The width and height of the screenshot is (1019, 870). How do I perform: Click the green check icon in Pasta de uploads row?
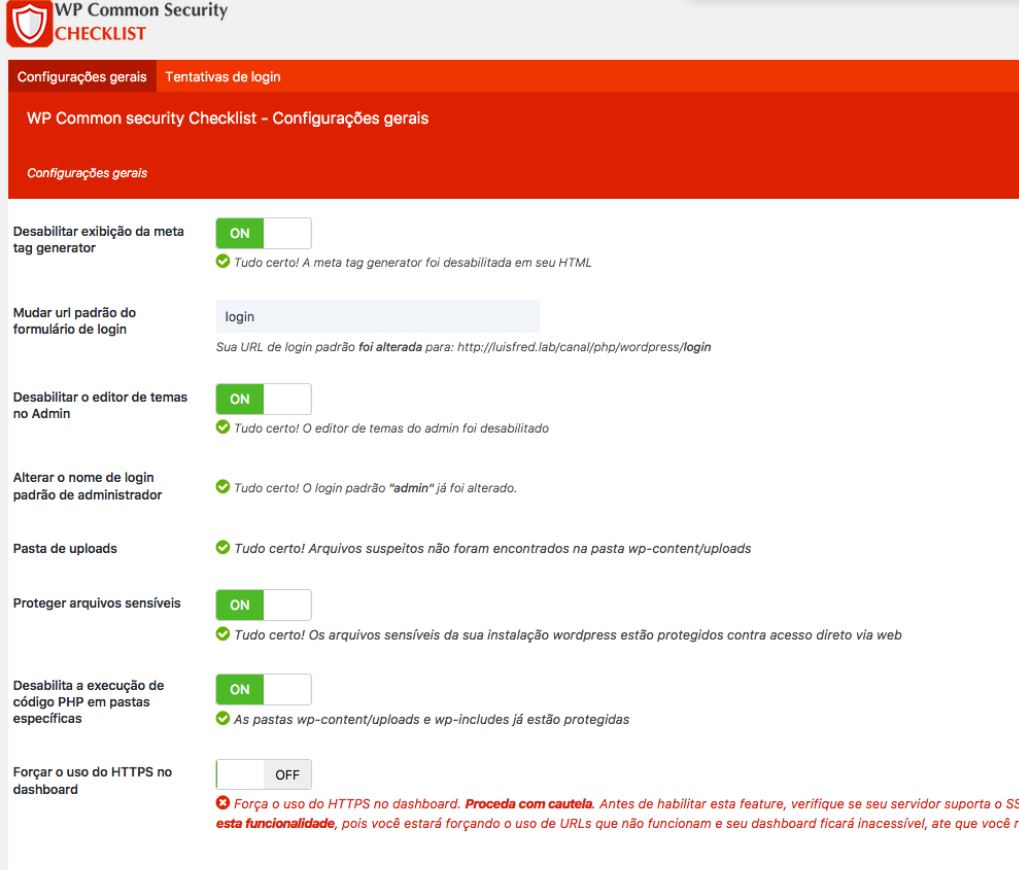point(223,547)
